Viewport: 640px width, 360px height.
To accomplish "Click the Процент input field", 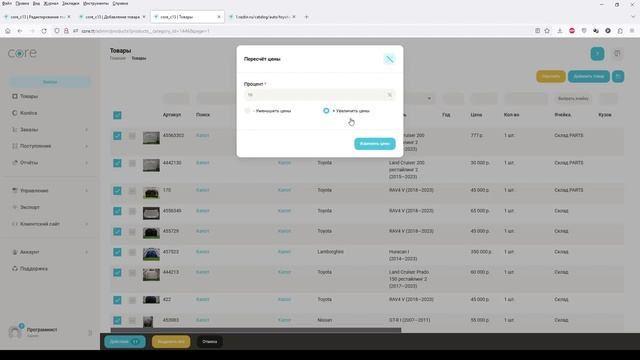I will [319, 95].
